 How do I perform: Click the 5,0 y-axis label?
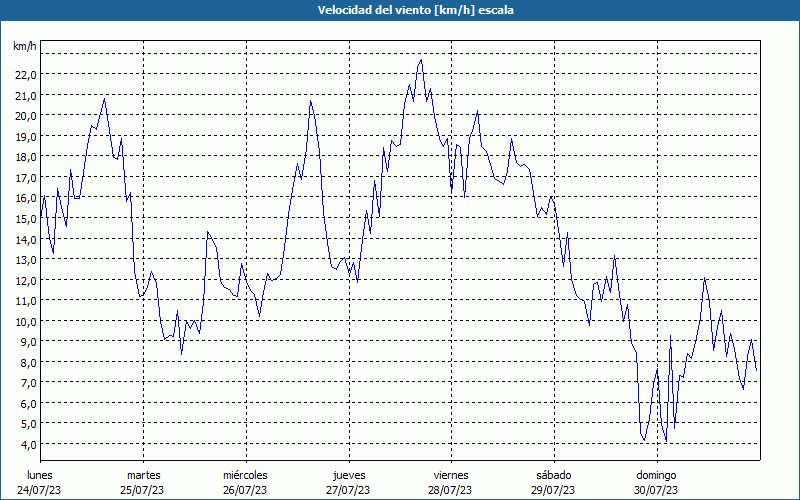29,424
